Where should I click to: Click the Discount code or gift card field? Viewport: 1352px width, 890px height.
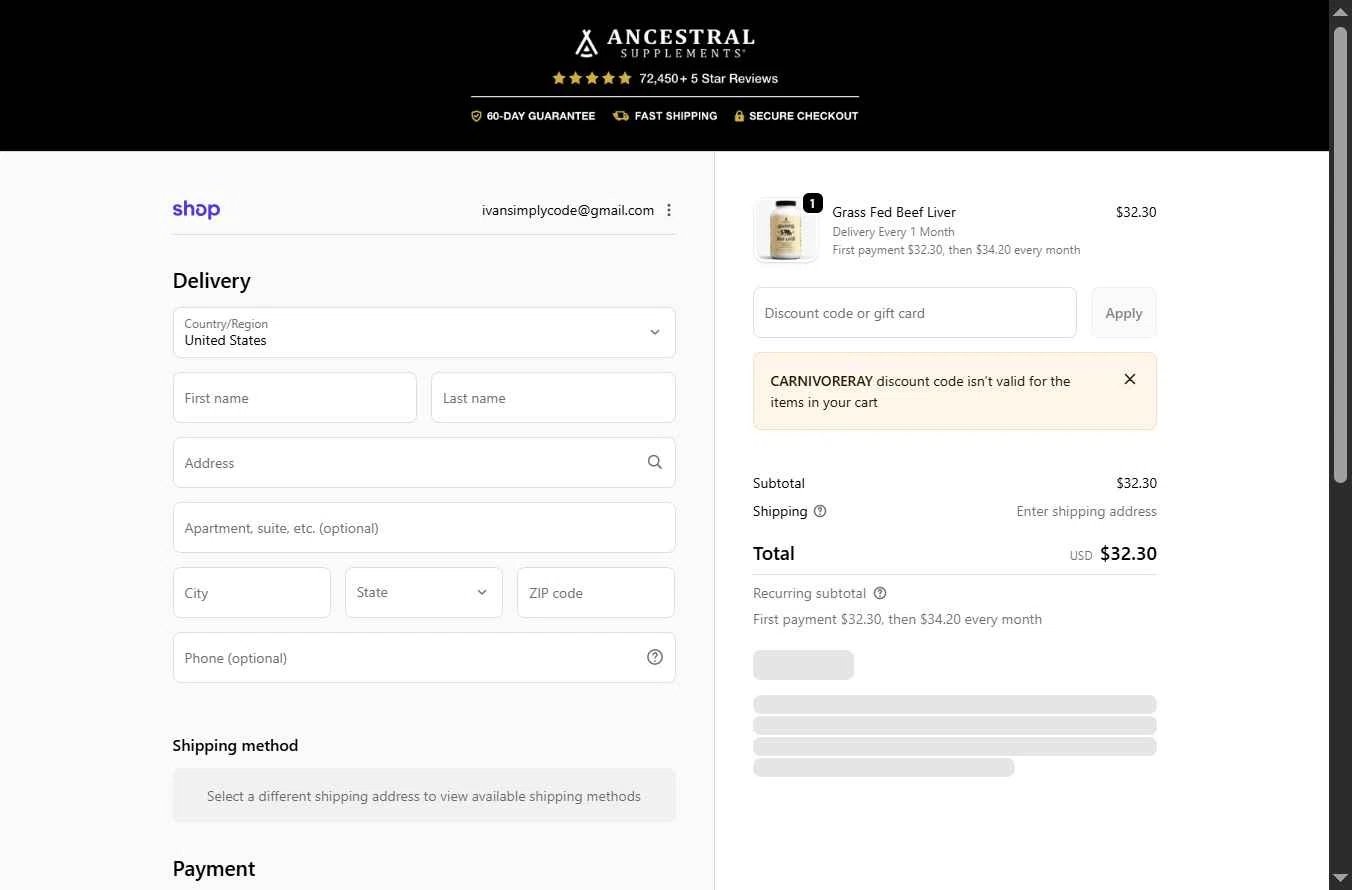pos(915,313)
